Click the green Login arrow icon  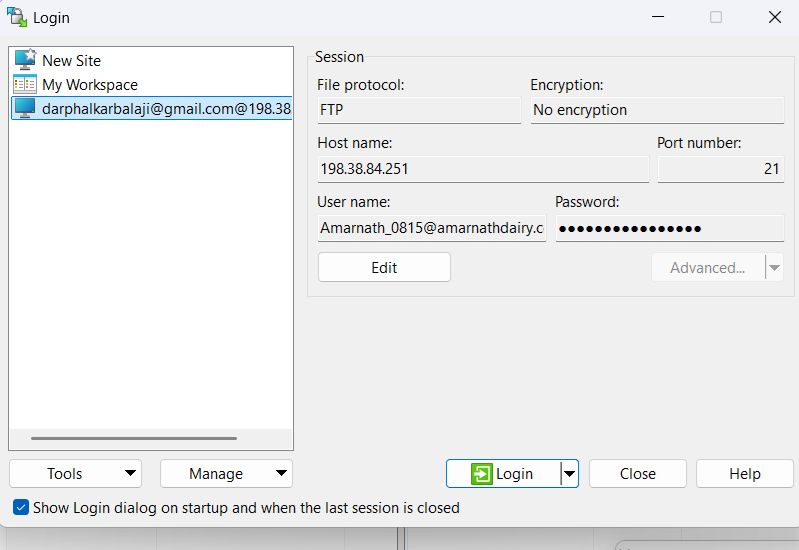point(482,474)
